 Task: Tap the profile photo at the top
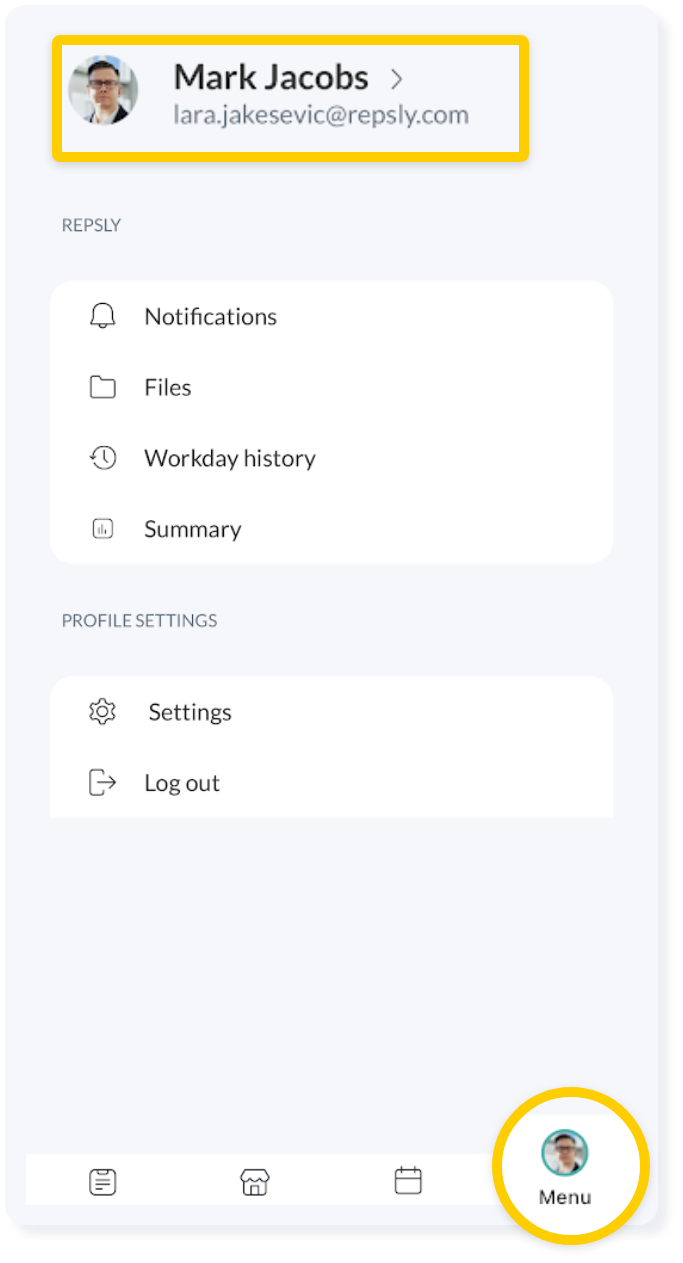[x=103, y=90]
